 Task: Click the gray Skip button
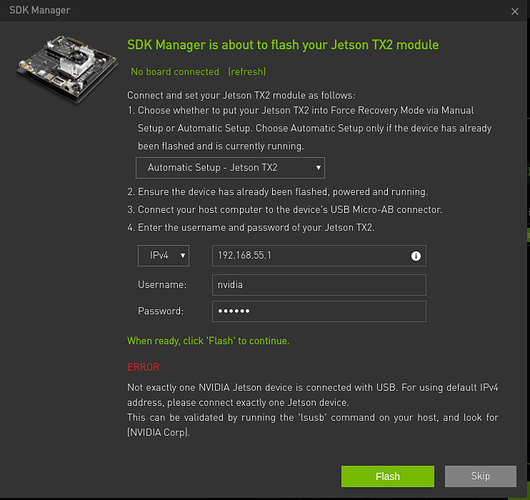(x=480, y=476)
